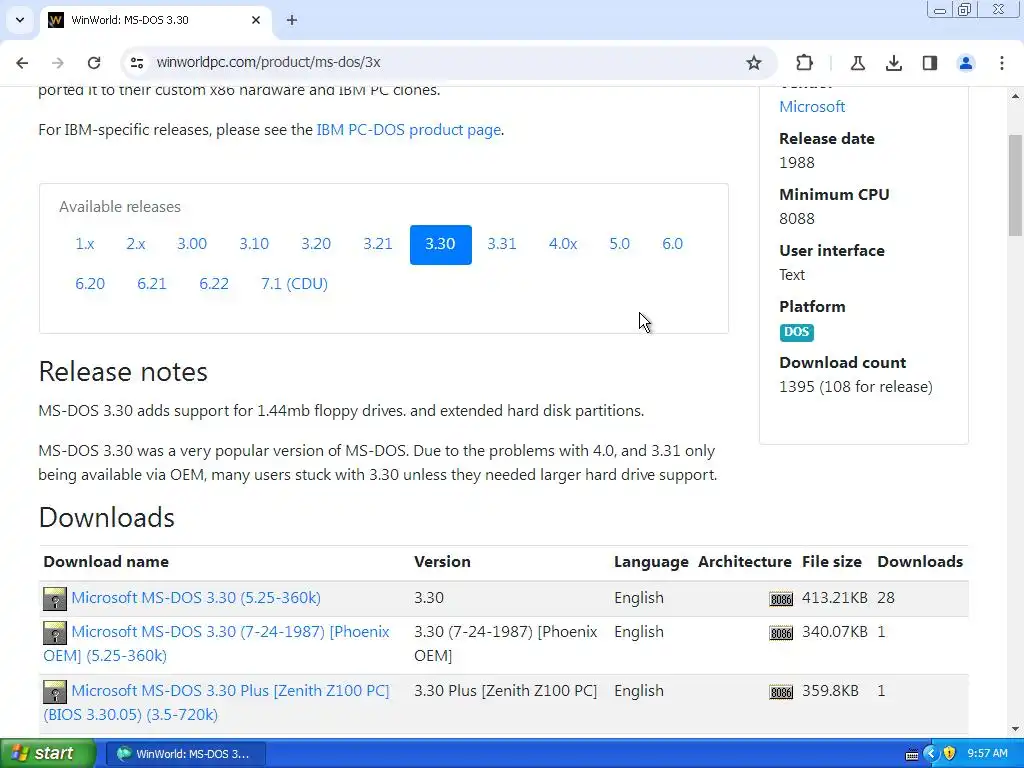The width and height of the screenshot is (1024, 768).
Task: Click the vertical scrollbar thumb
Action: click(1016, 185)
